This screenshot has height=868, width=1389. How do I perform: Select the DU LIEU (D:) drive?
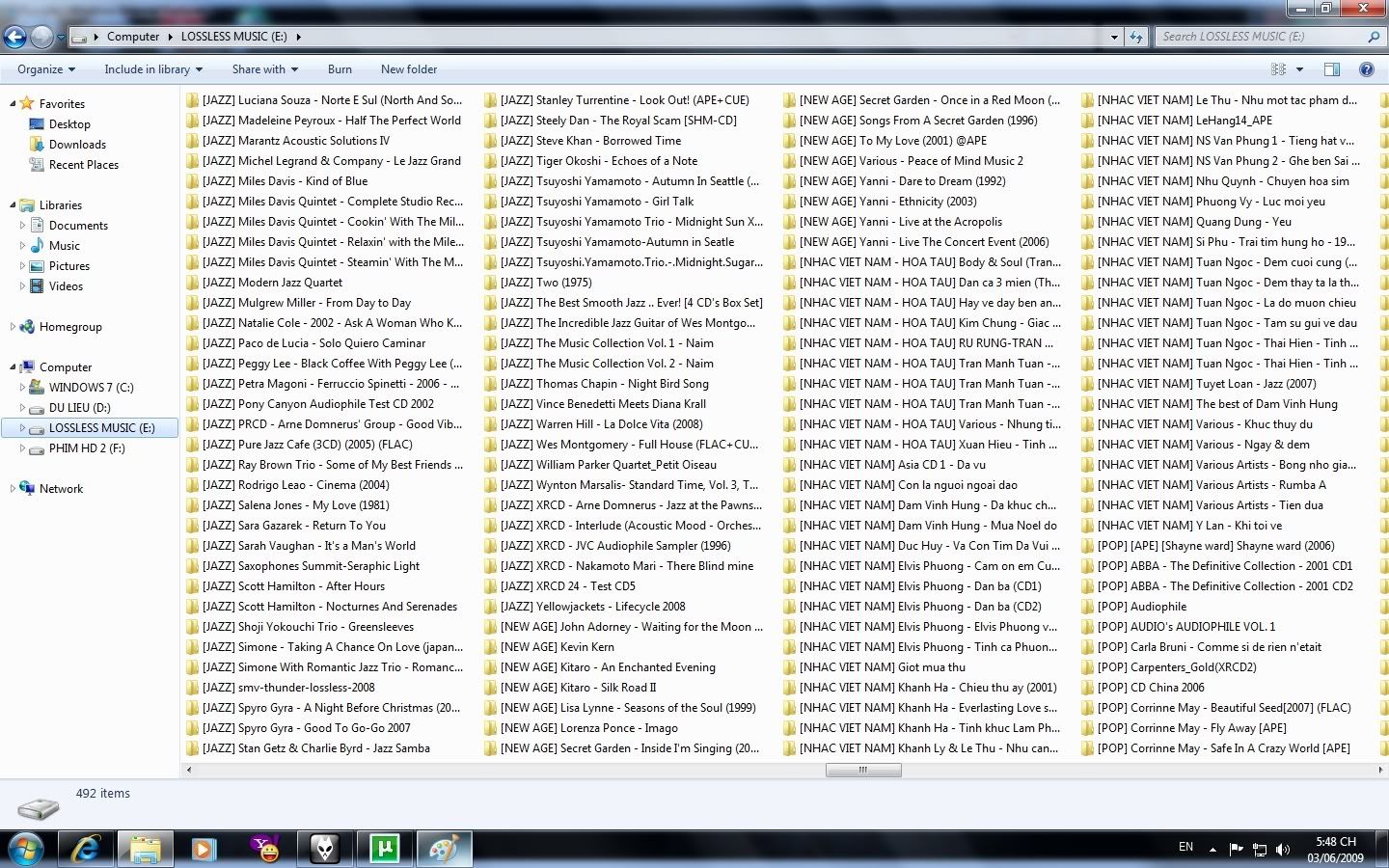(x=80, y=408)
